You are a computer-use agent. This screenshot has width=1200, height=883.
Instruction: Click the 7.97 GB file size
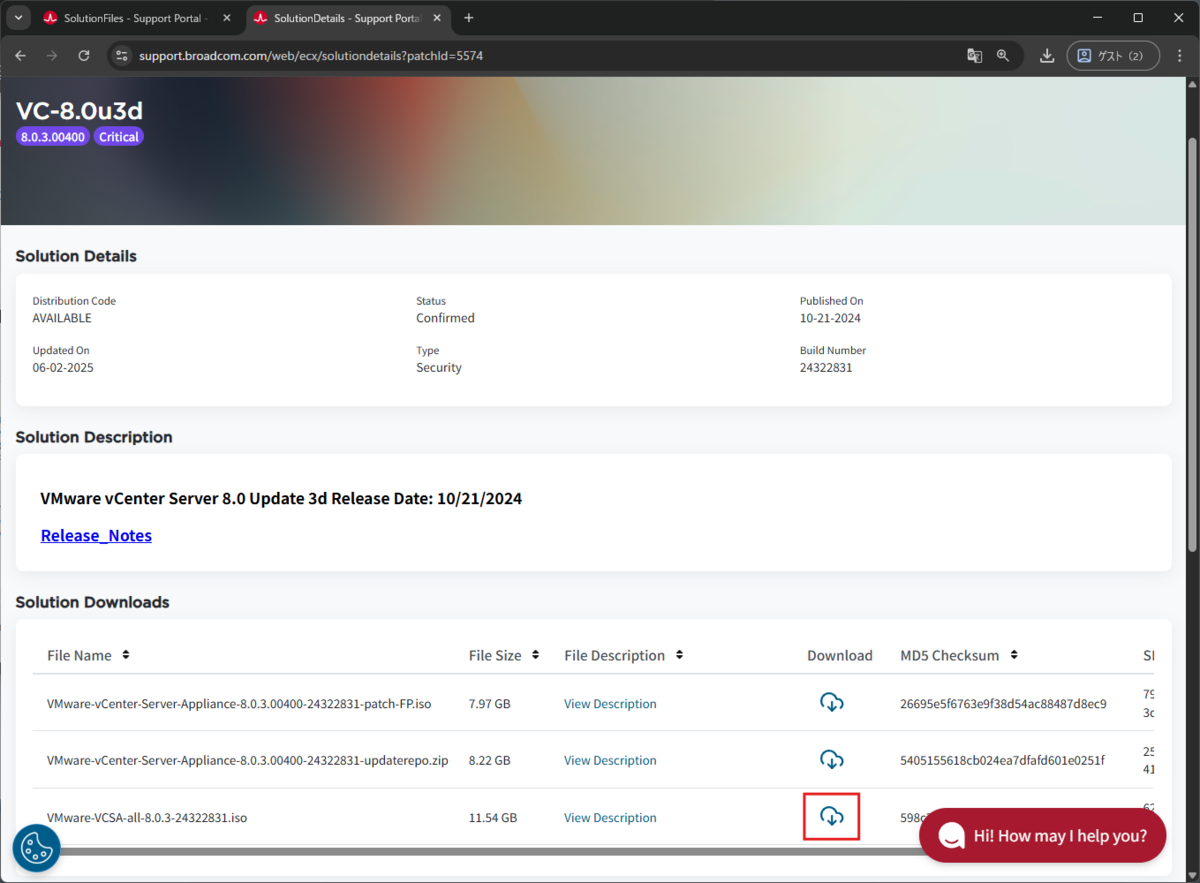(x=489, y=704)
